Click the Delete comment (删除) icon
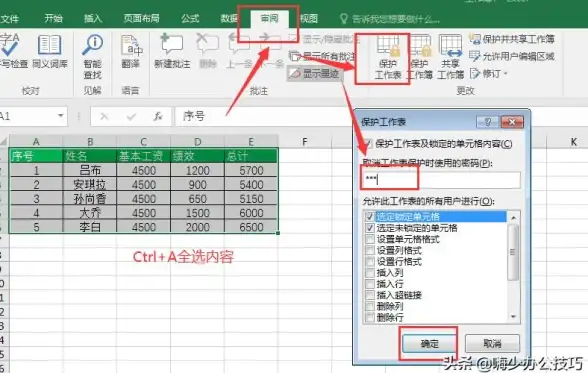 (x=208, y=52)
